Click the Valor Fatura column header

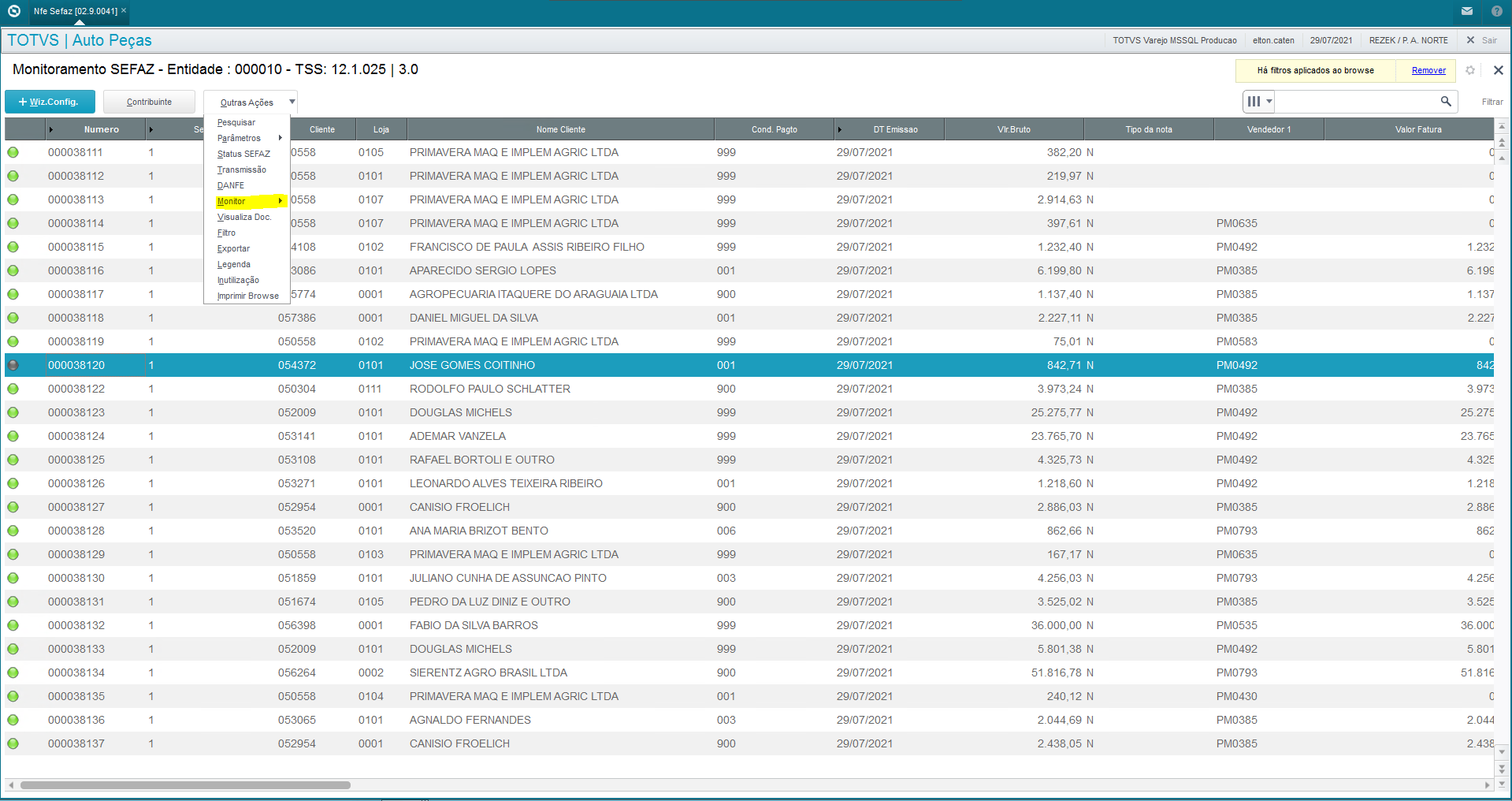(1410, 129)
